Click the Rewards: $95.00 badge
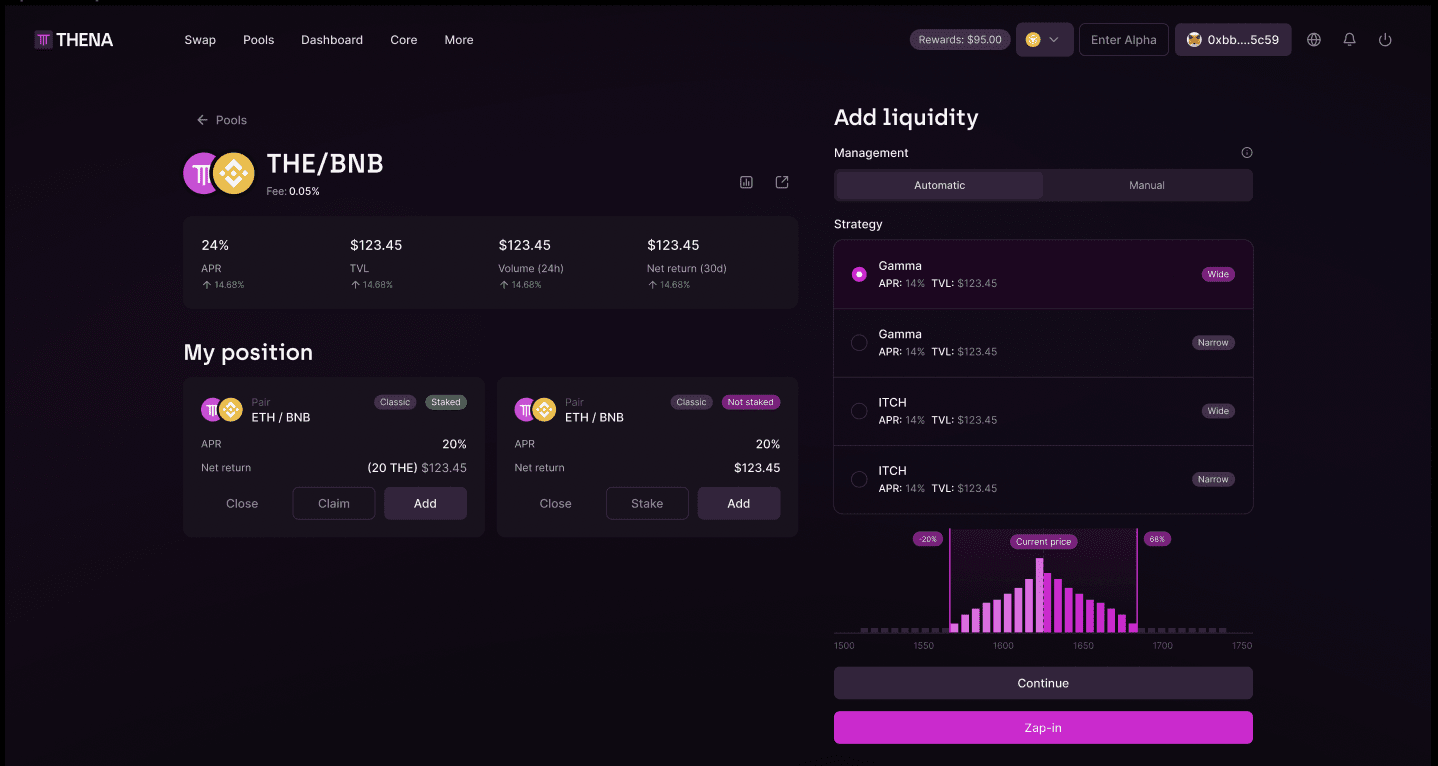 pyautogui.click(x=960, y=40)
